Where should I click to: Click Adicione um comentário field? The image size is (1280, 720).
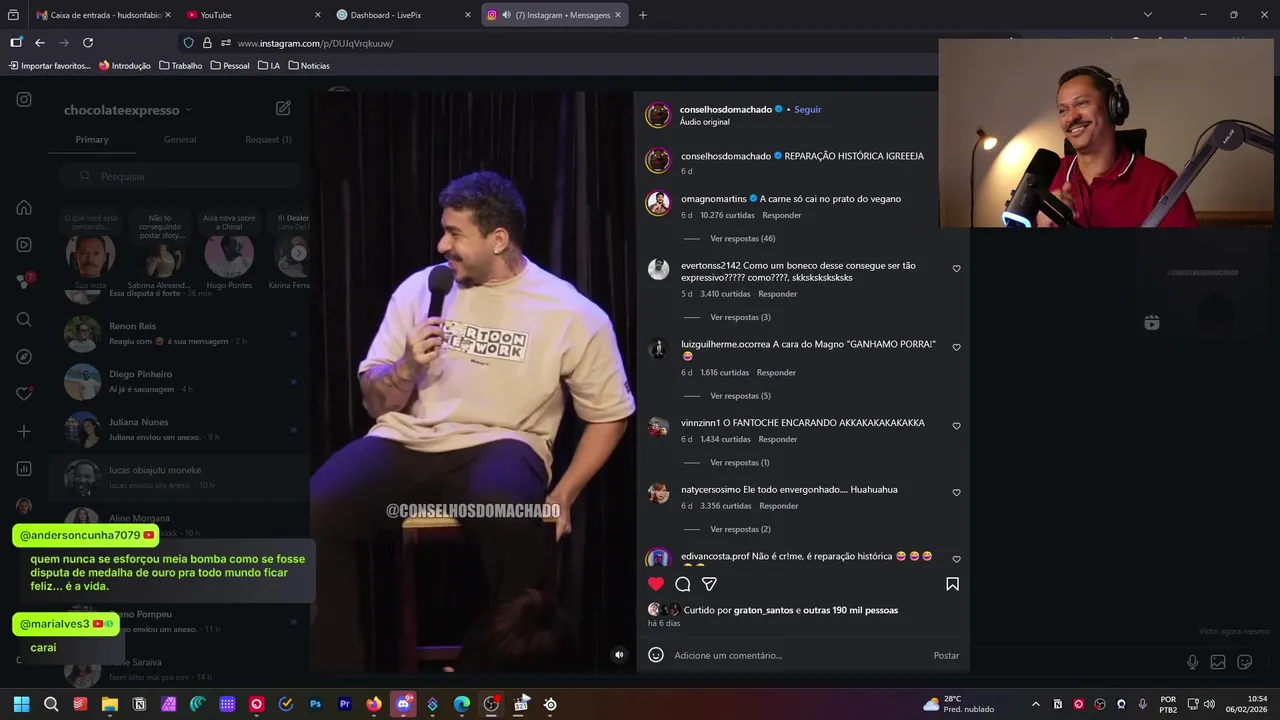pyautogui.click(x=800, y=655)
